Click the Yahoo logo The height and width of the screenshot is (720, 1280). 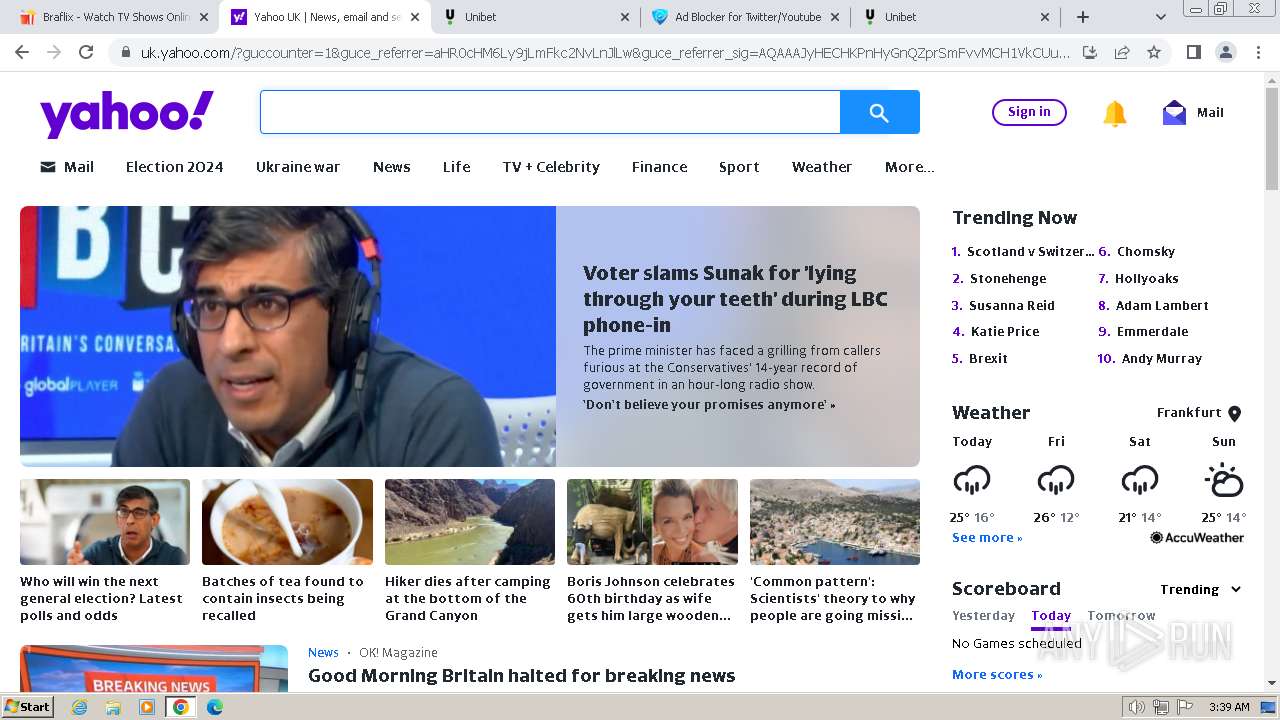coord(127,113)
